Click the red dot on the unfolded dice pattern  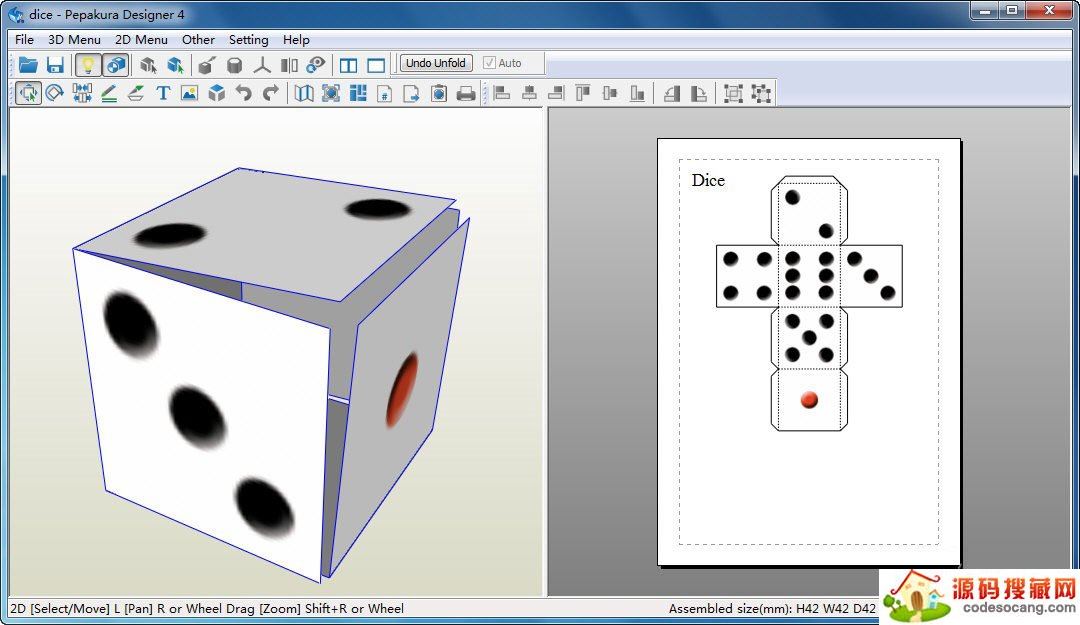pos(809,400)
